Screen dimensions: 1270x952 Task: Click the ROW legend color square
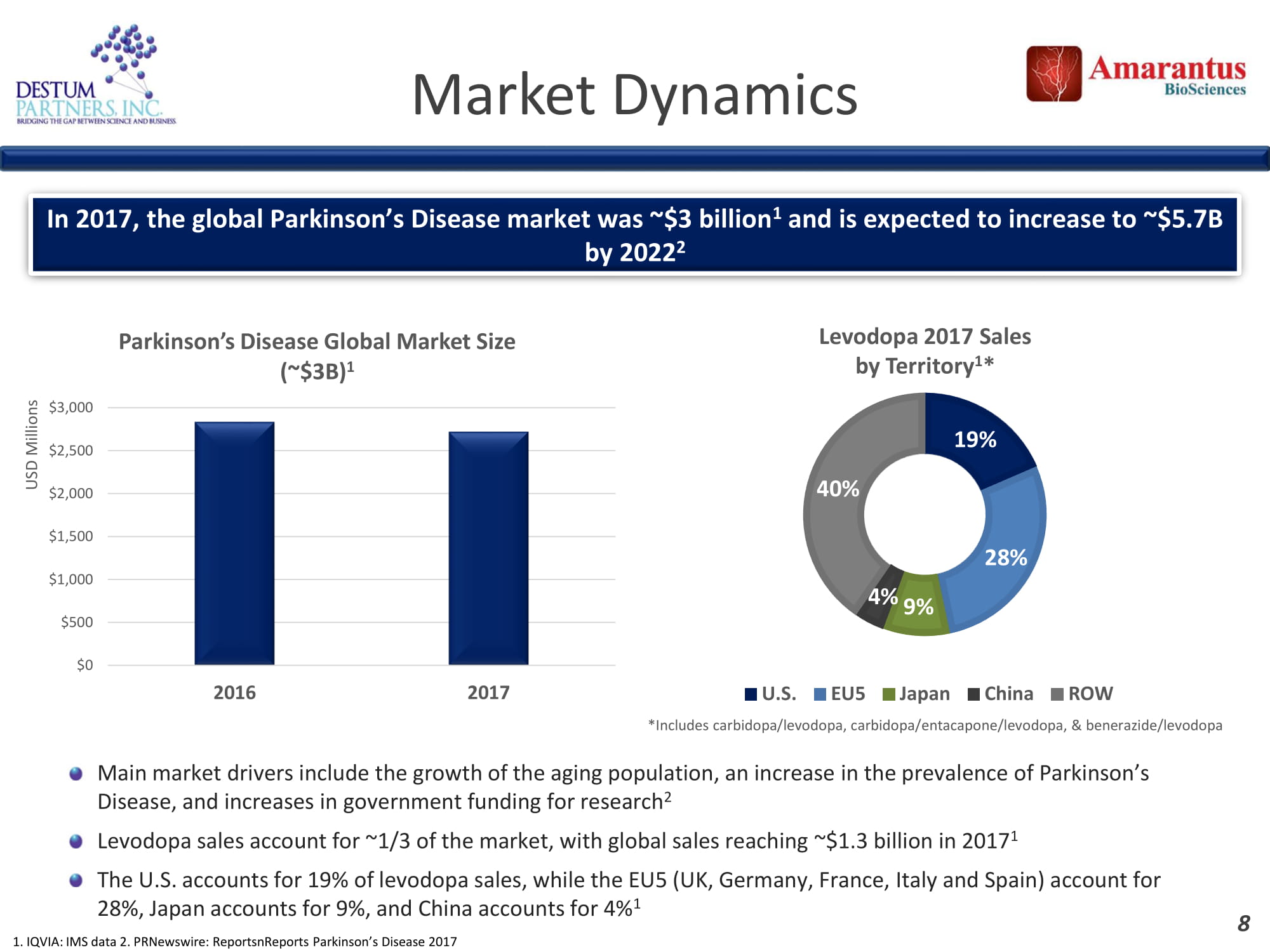pos(1057,694)
